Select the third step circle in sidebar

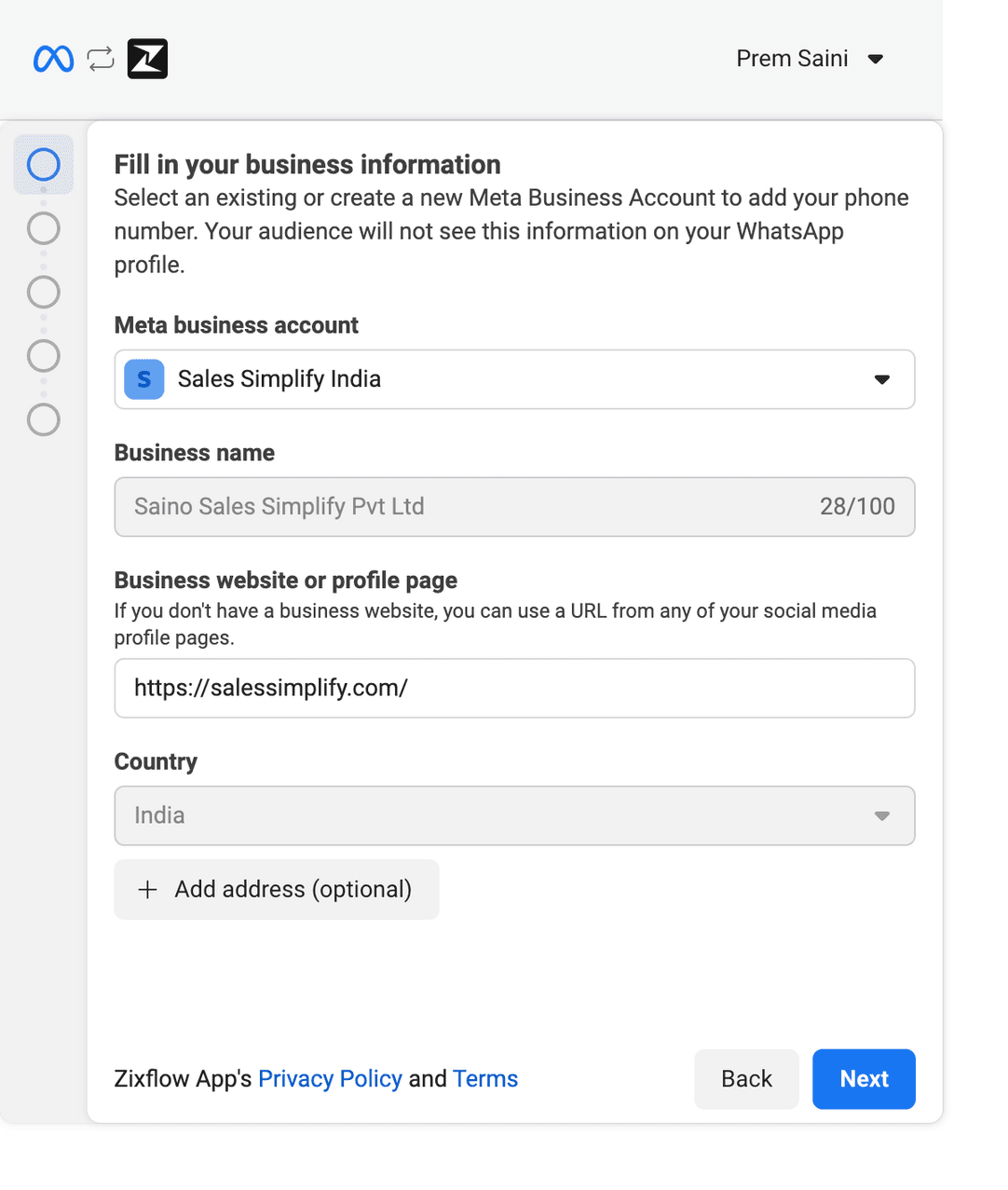pyautogui.click(x=44, y=293)
